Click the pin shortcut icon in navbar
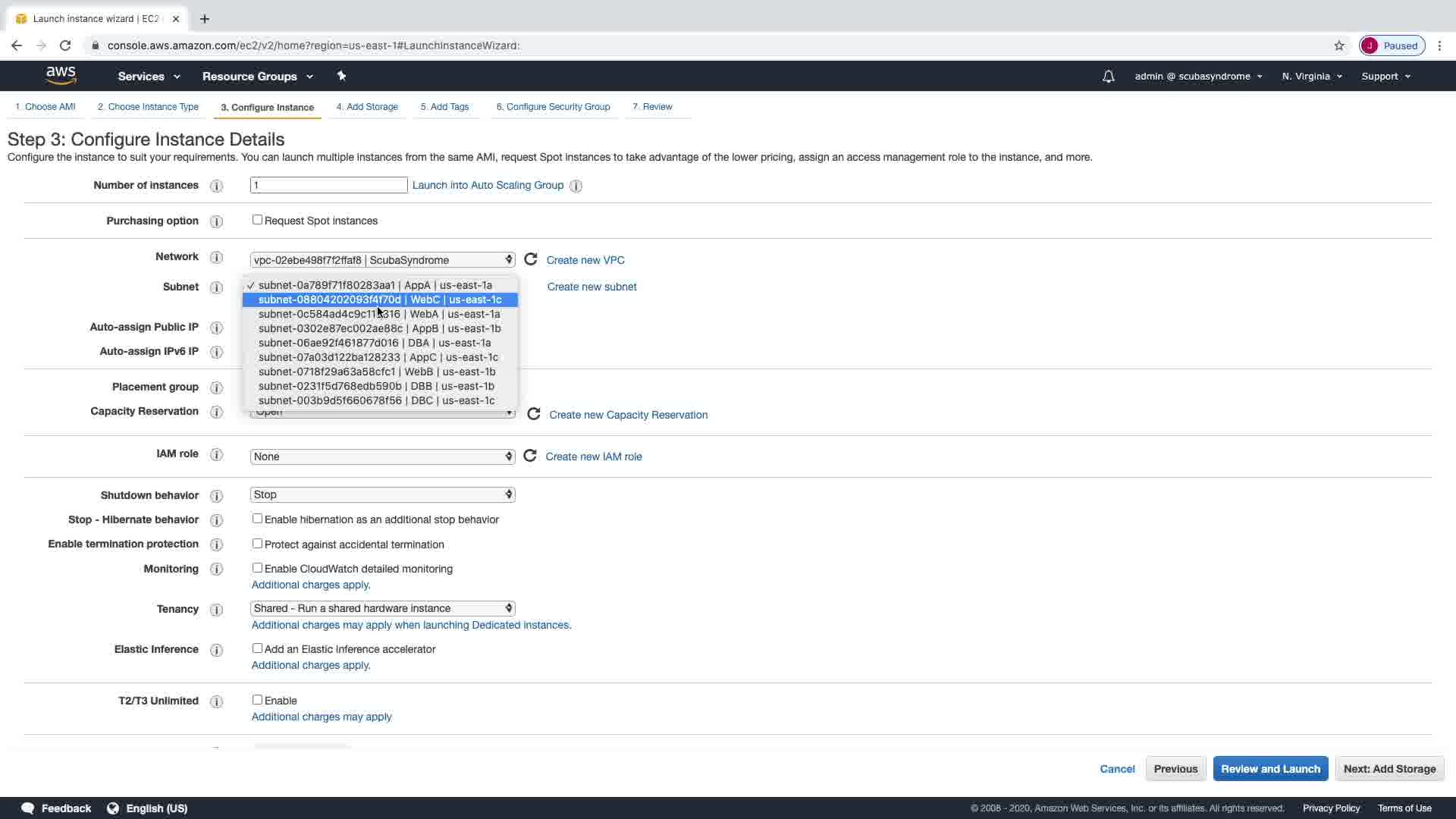 coord(341,76)
